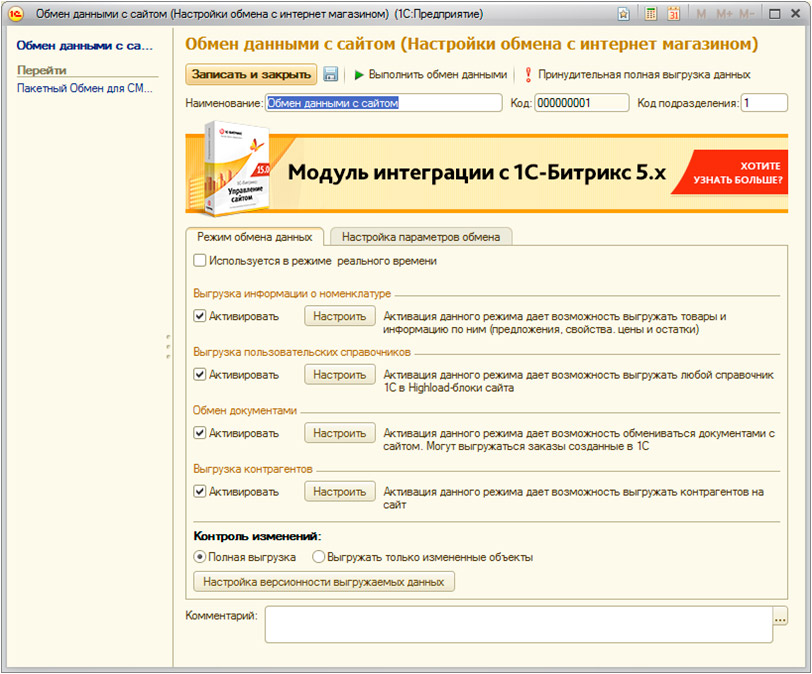Enable "Используется в режиме реального времени" checkbox
812x674 pixels.
[x=200, y=261]
